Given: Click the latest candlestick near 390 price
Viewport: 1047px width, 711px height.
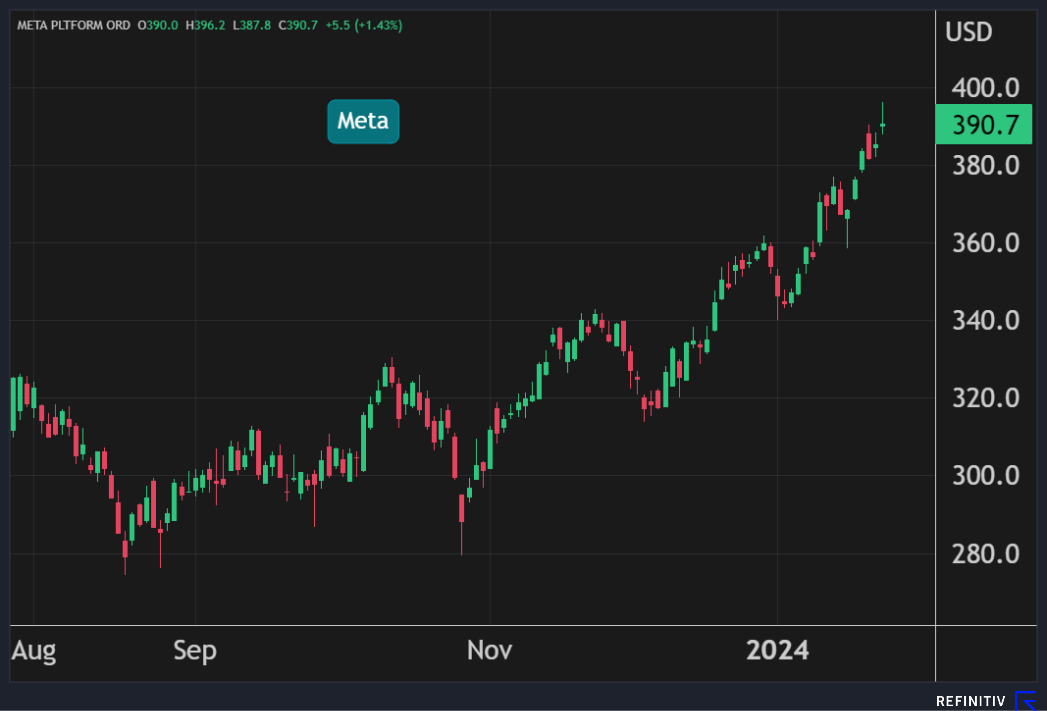Looking at the screenshot, I should 882,124.
